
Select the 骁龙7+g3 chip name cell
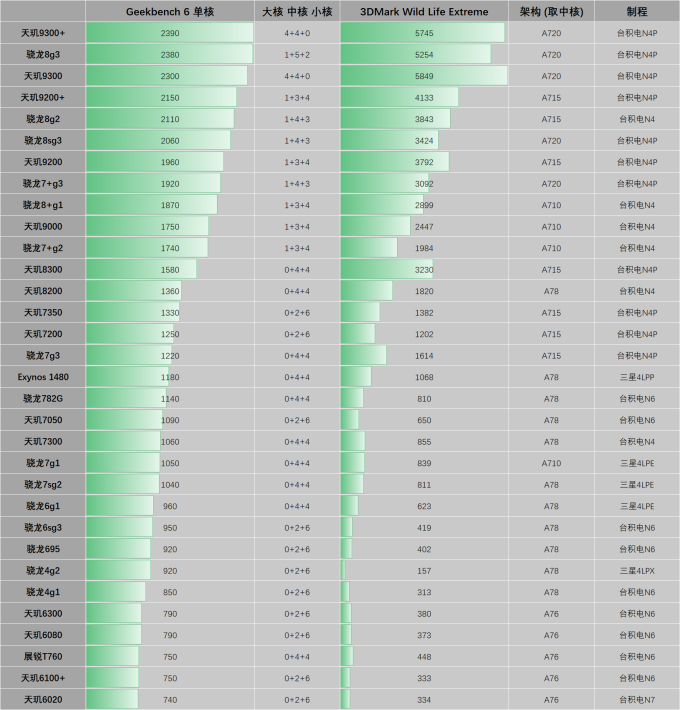(x=43, y=183)
